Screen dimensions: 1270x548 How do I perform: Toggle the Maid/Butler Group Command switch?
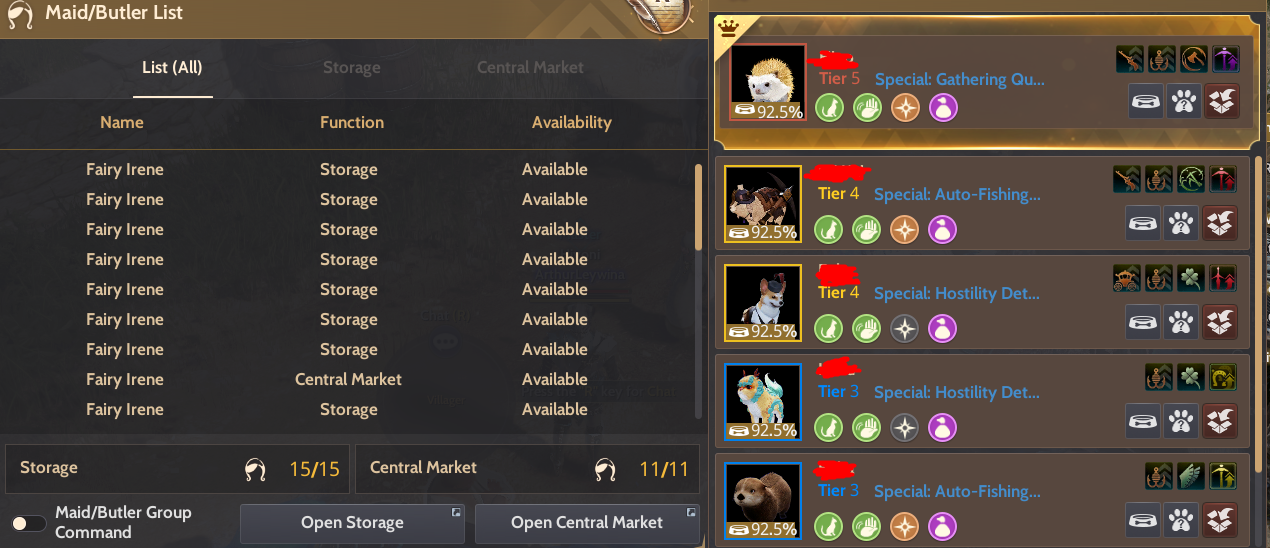(28, 523)
